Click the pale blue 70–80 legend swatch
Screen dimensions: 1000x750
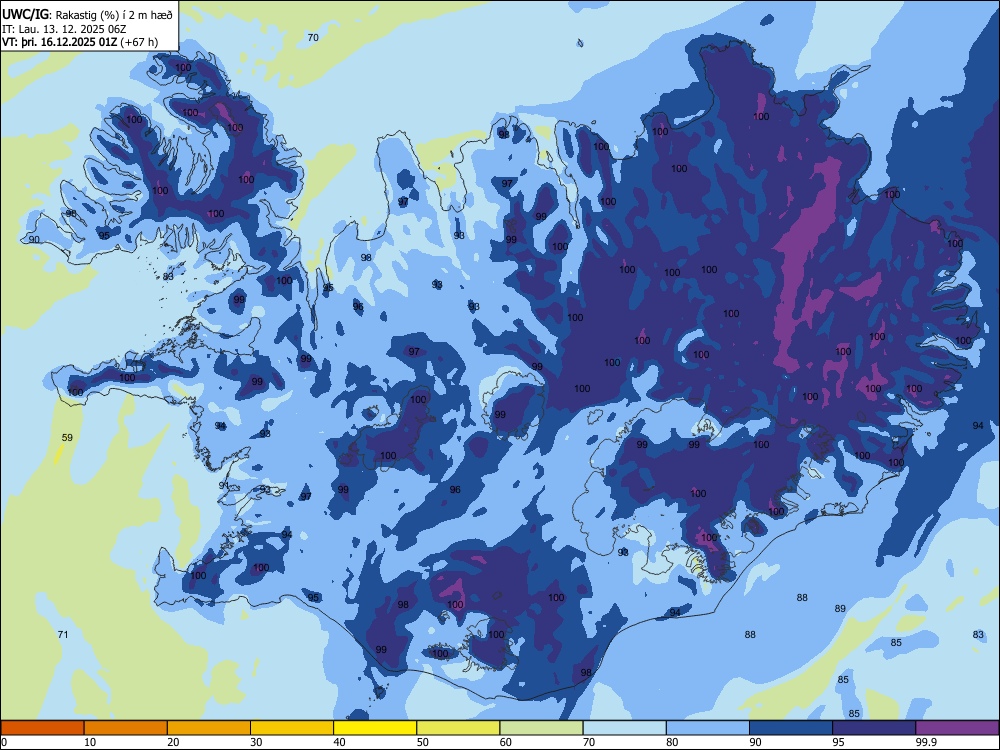624,728
